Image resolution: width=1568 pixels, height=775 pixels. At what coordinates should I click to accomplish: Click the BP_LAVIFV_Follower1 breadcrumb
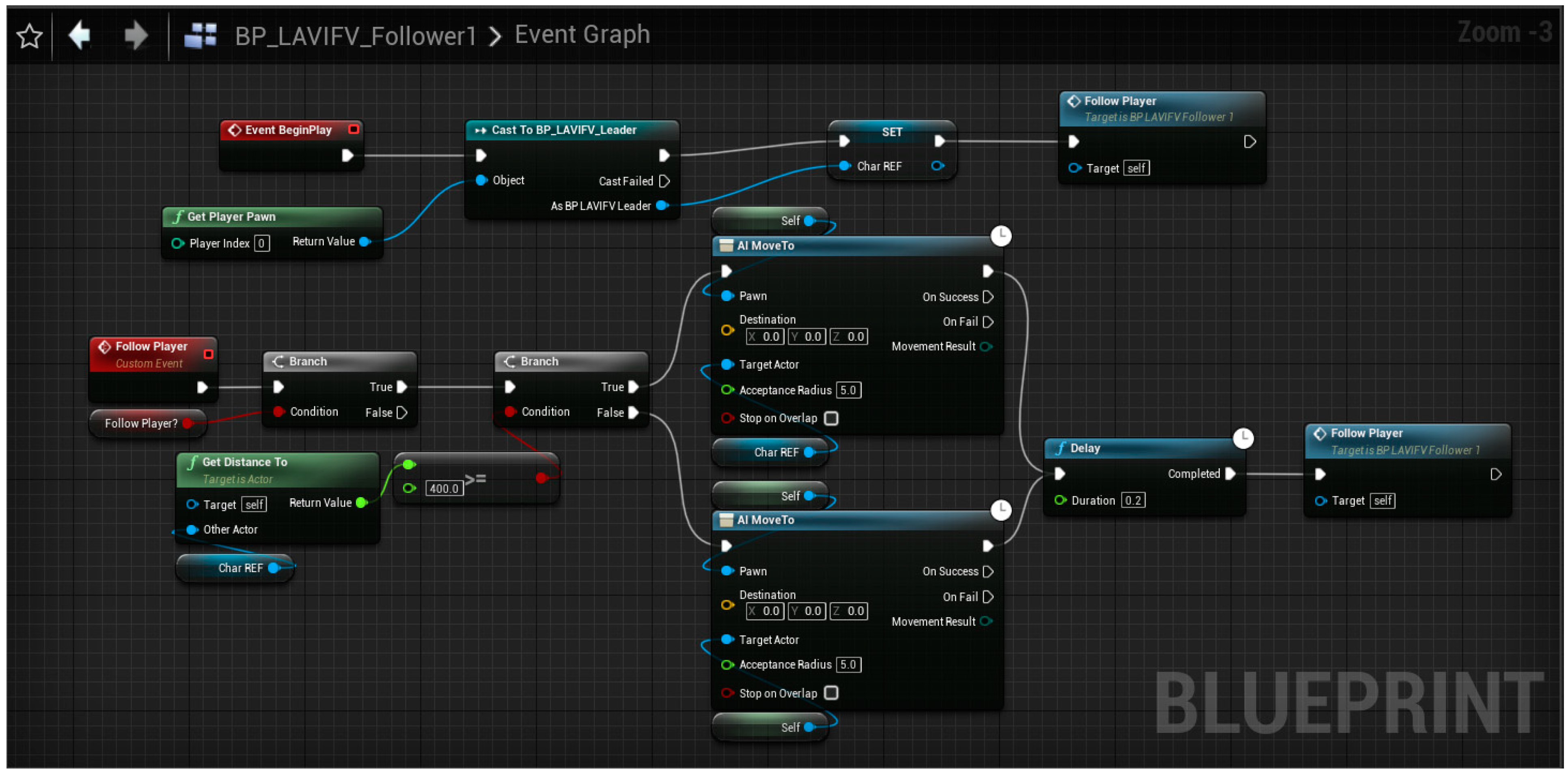pyautogui.click(x=355, y=35)
